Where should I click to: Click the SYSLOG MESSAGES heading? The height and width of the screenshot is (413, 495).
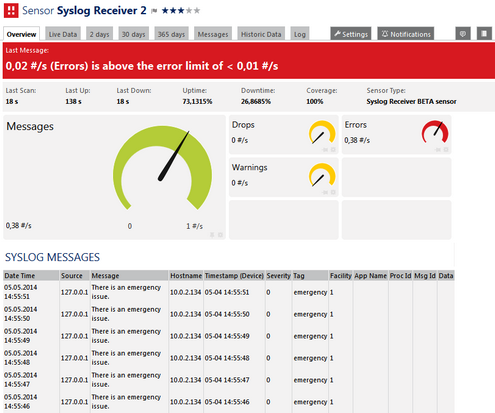(x=52, y=257)
